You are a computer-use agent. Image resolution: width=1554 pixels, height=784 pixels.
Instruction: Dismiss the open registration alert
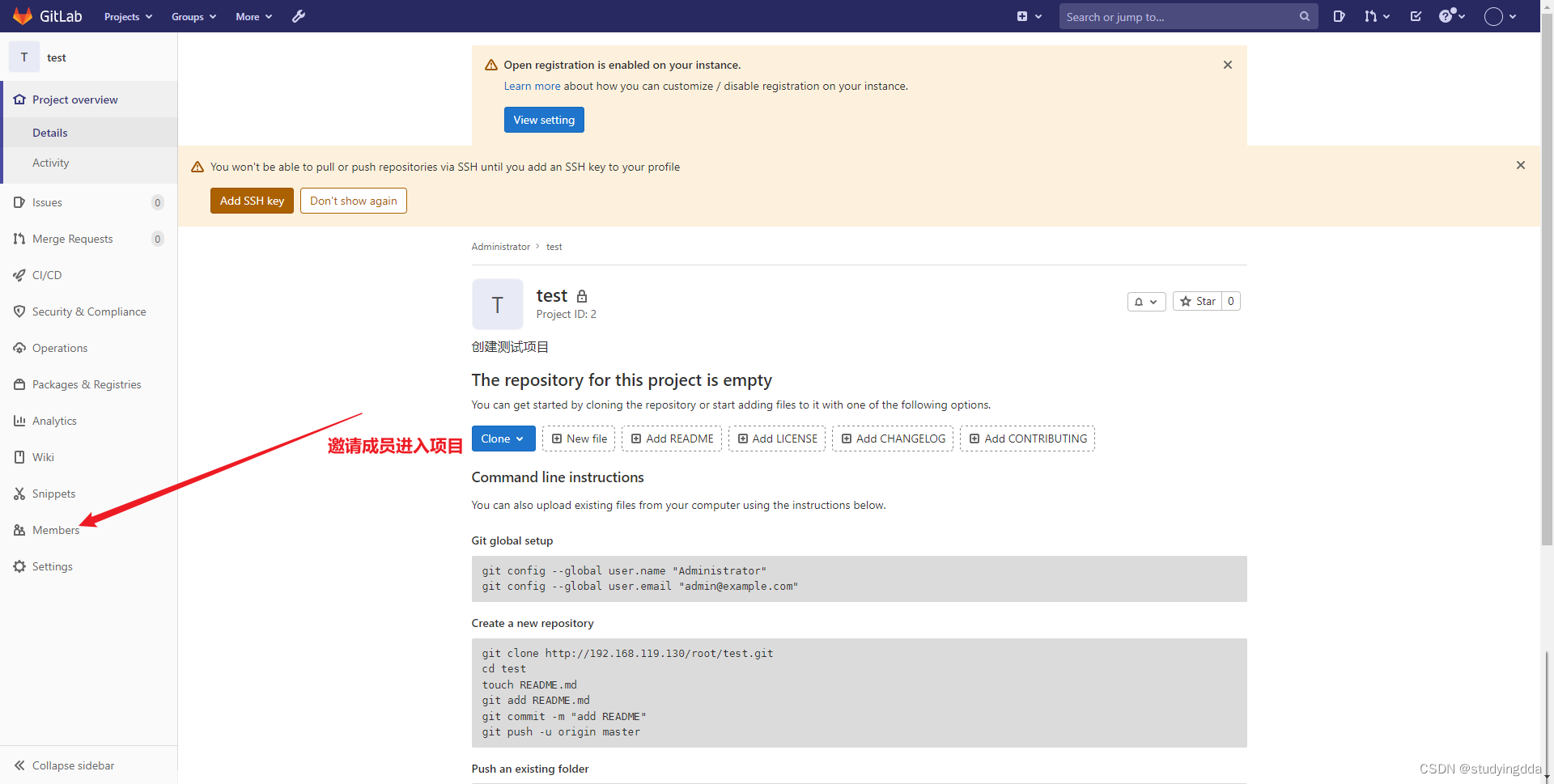1227,65
